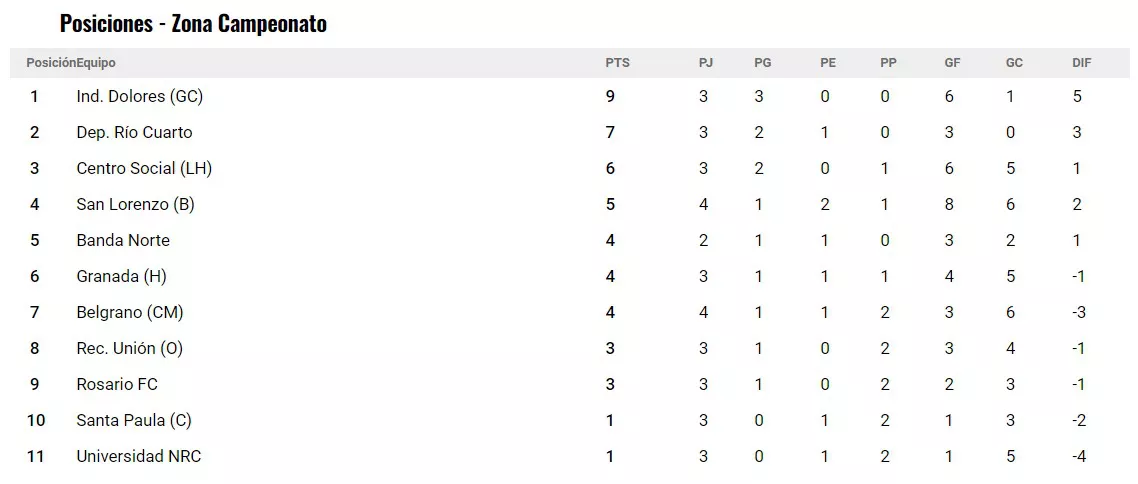Select the PP column header
The height and width of the screenshot is (484, 1138).
click(x=888, y=63)
